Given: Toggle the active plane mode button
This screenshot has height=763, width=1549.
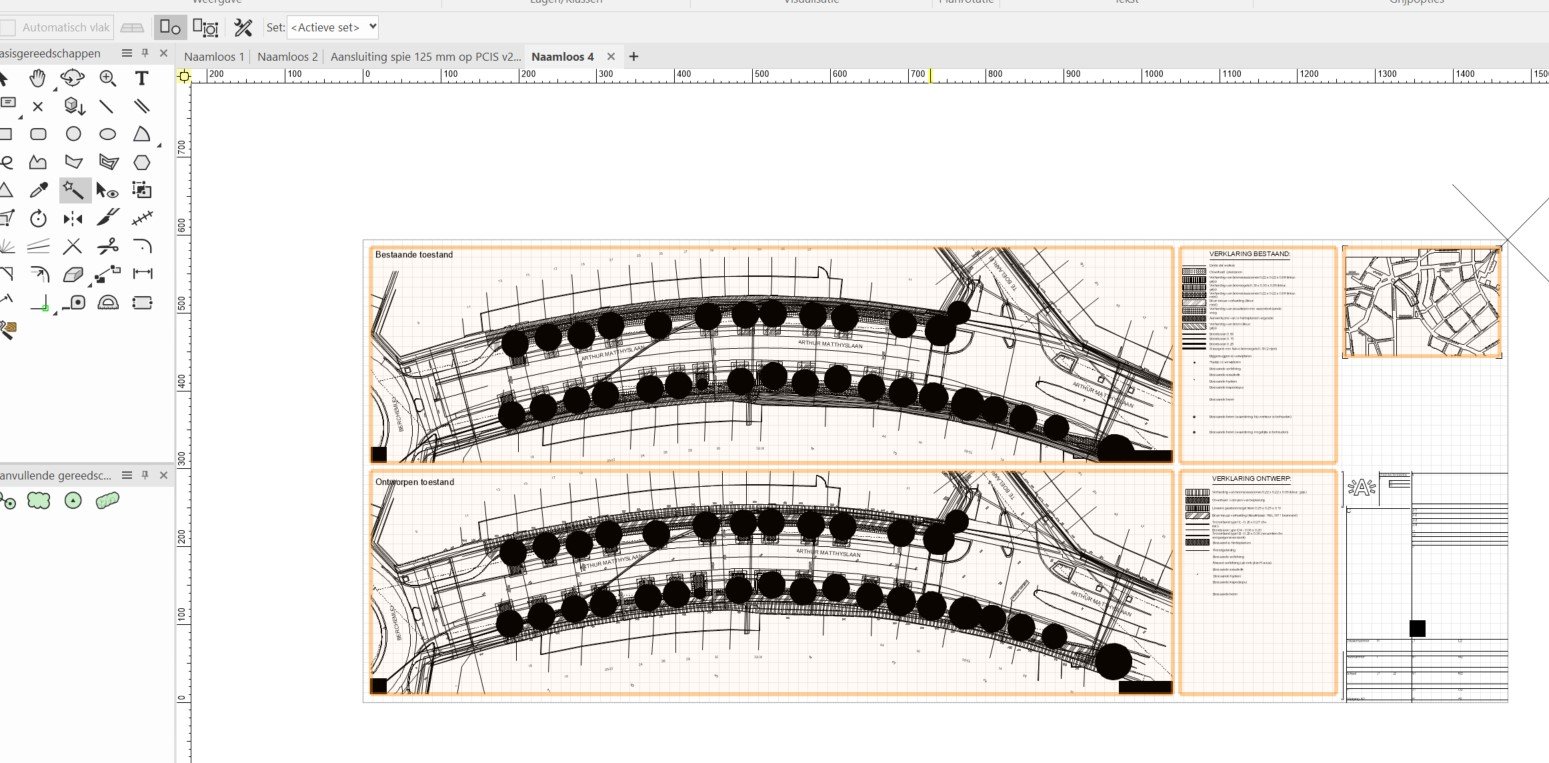Looking at the screenshot, I should [170, 28].
